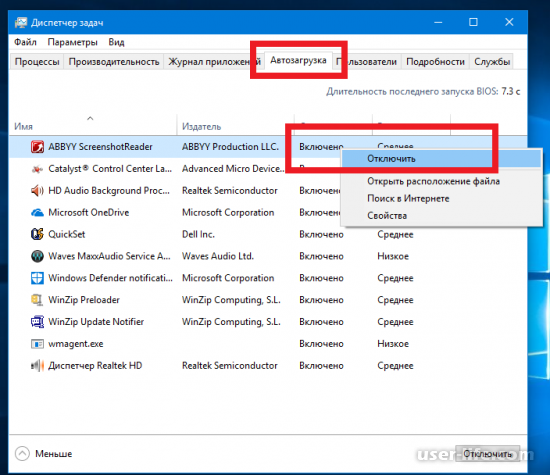Click the Advanced Micro Device publisher cell
Image resolution: width=550 pixels, height=475 pixels.
pos(233,169)
